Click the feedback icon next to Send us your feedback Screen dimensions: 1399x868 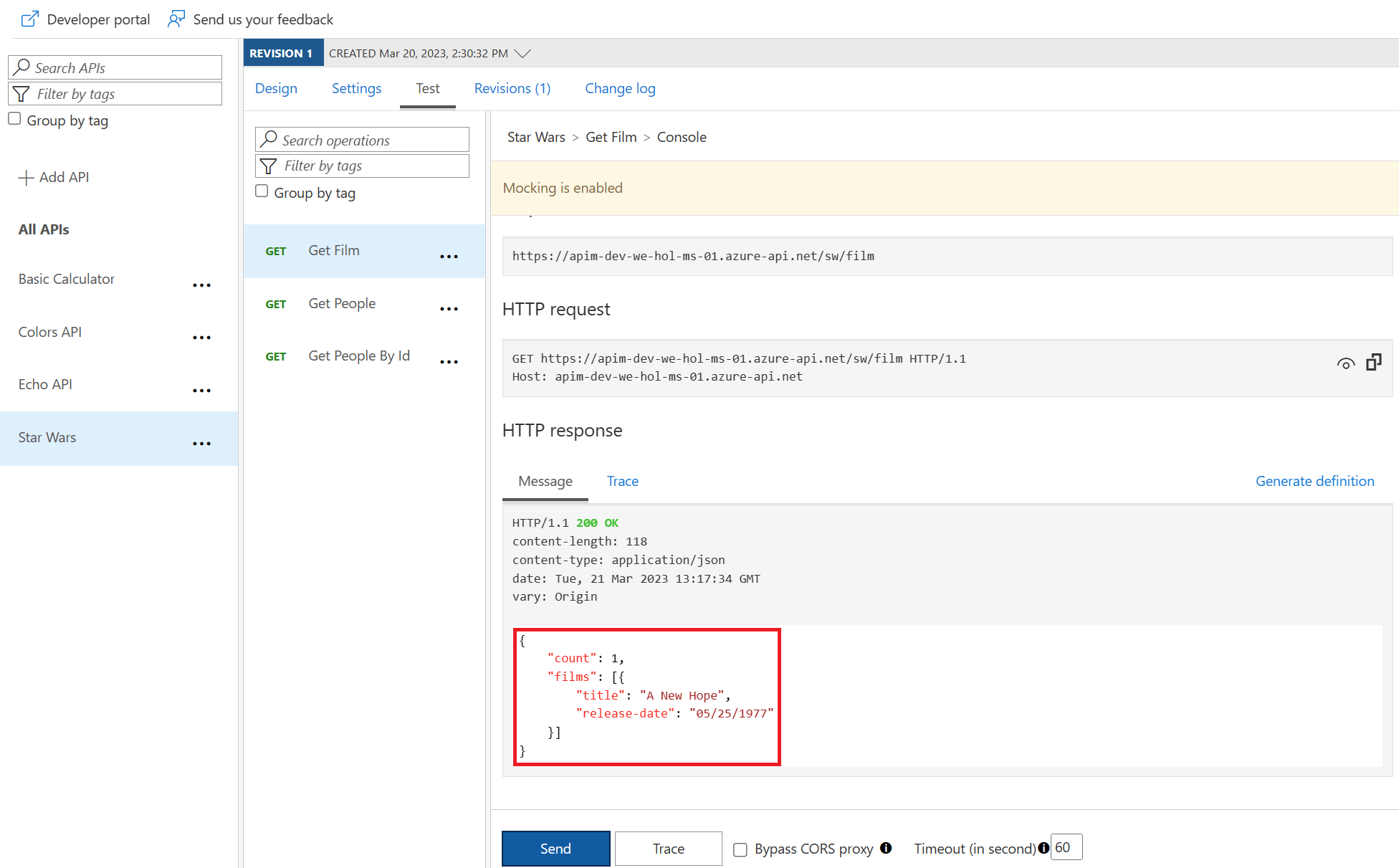176,18
